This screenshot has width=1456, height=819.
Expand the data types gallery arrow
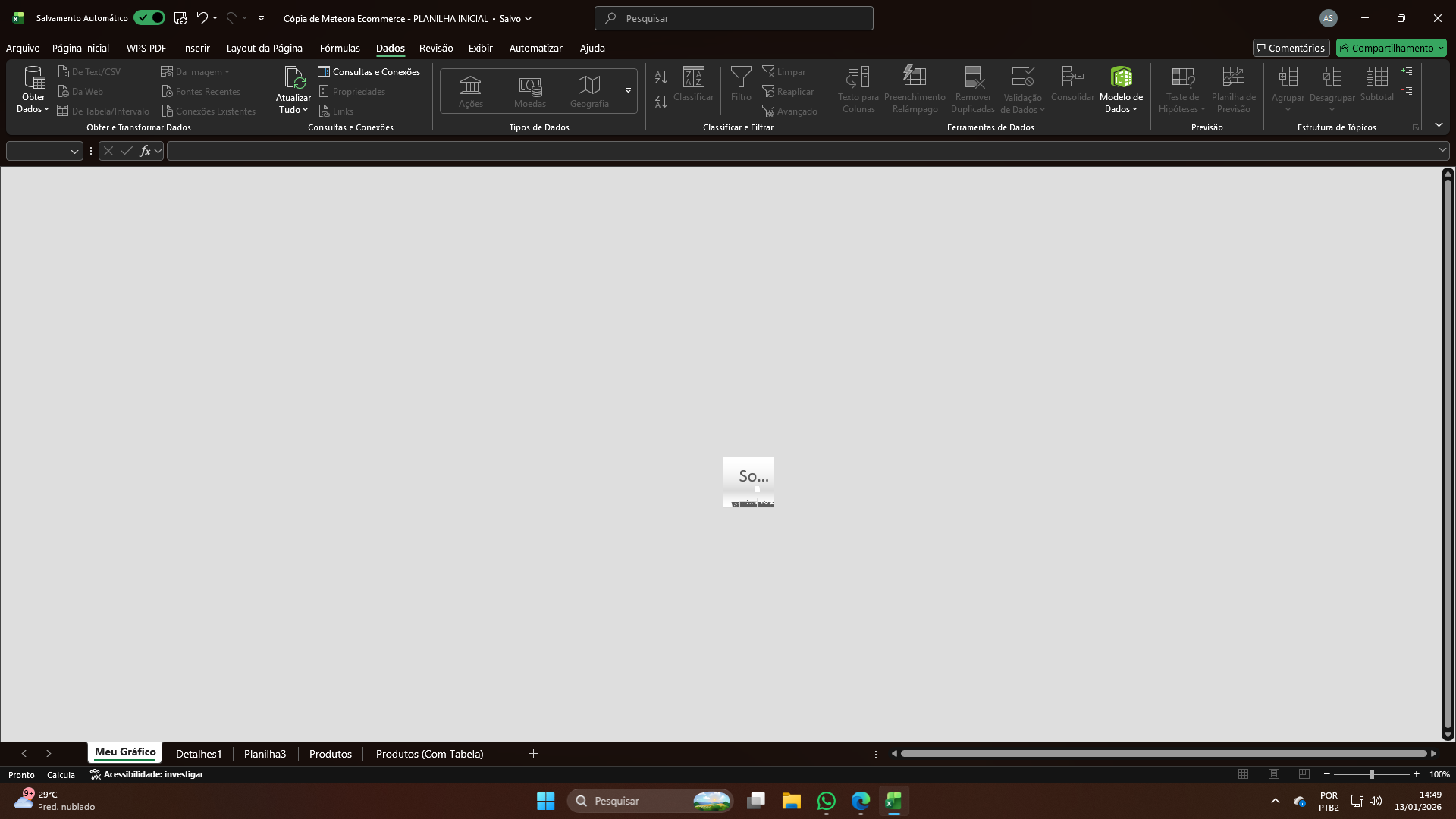(628, 91)
